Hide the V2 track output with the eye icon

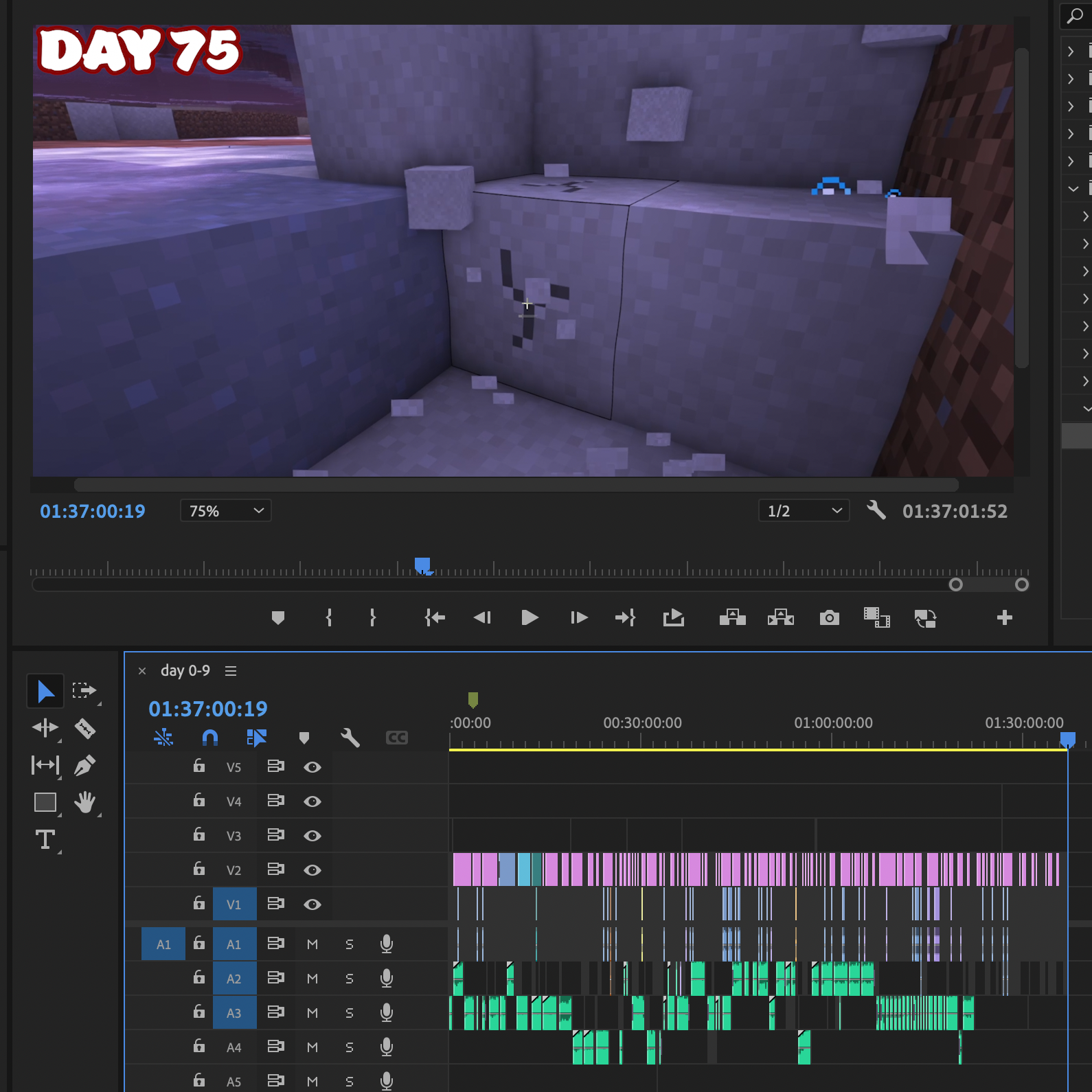[x=312, y=870]
